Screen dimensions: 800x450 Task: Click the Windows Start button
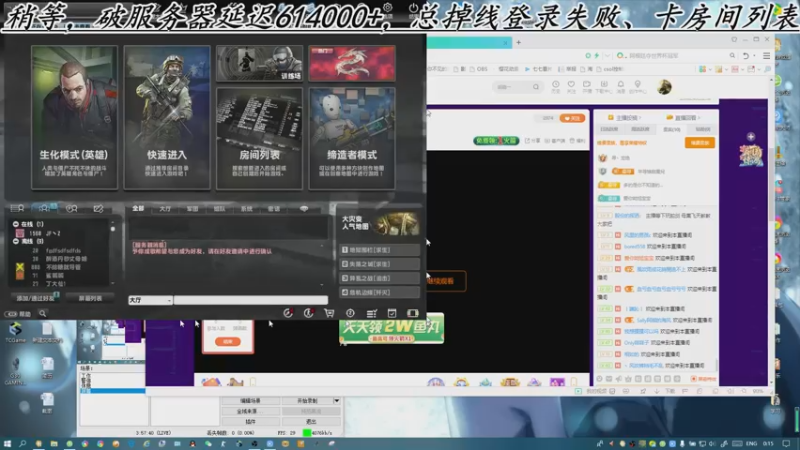click(x=7, y=444)
